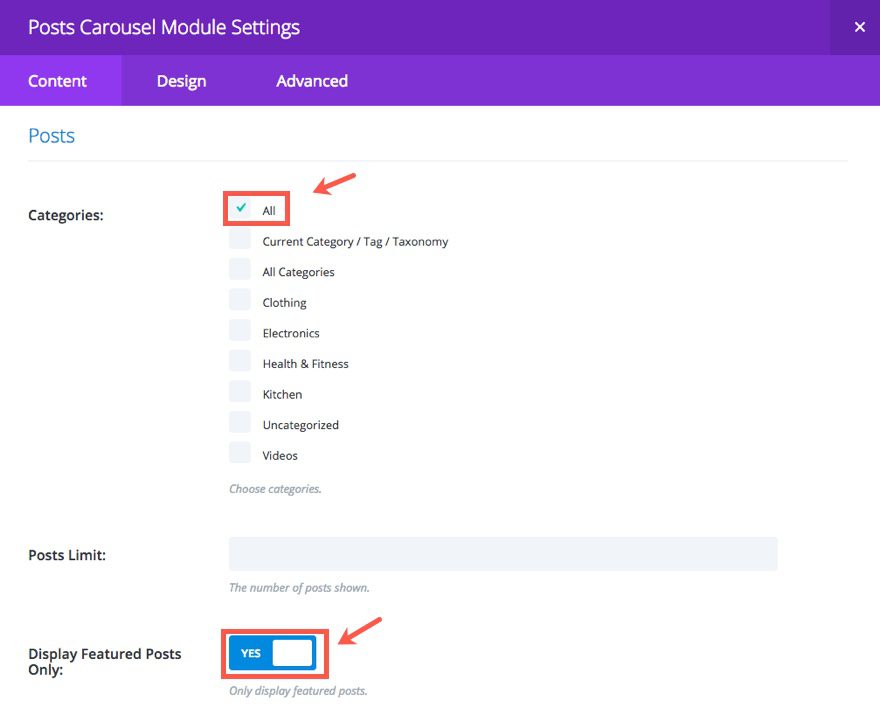Click the Posts Limit input field
Screen dimensions: 880x715
click(x=503, y=554)
